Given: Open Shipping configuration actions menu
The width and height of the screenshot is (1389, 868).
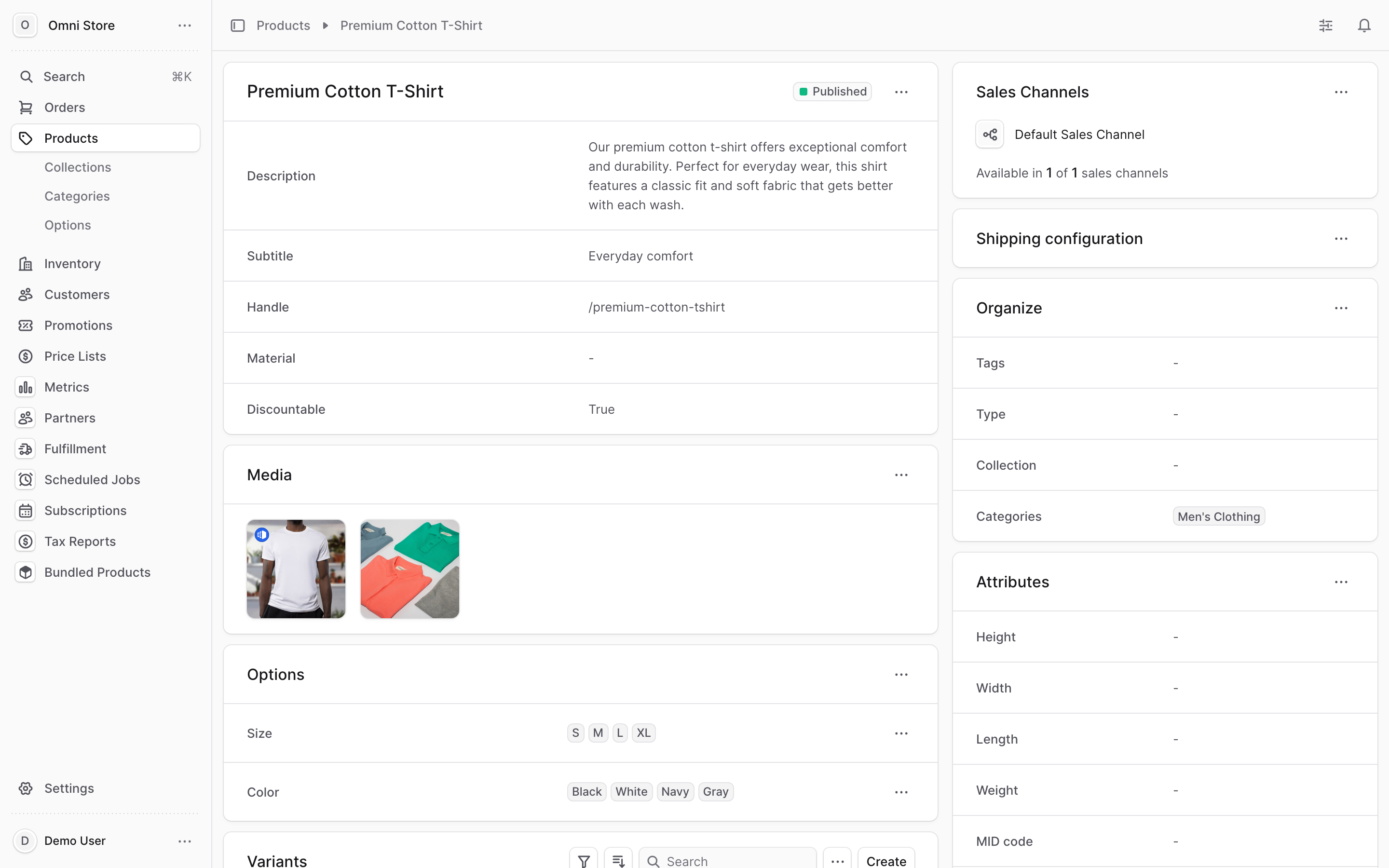Looking at the screenshot, I should click(x=1341, y=238).
